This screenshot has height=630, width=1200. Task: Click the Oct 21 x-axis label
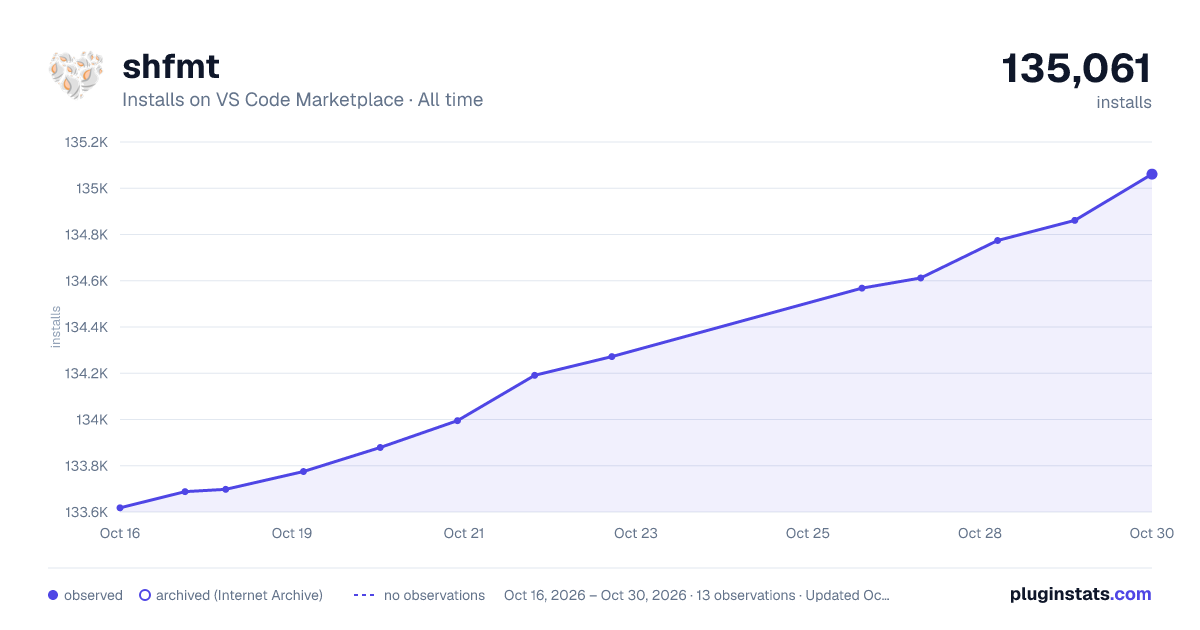pyautogui.click(x=464, y=533)
